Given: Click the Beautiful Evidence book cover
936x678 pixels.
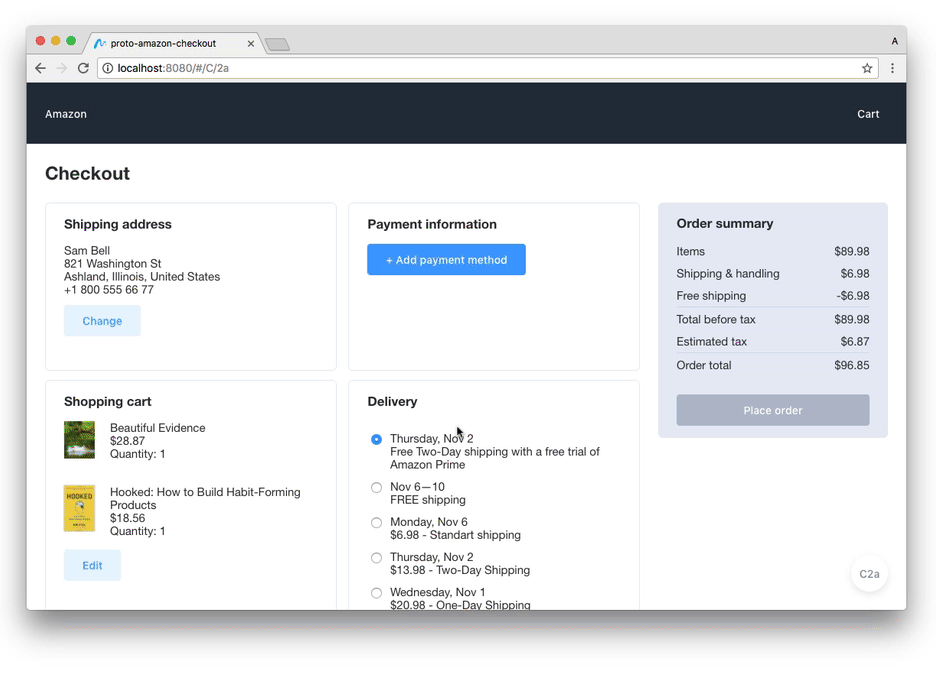Looking at the screenshot, I should click(79, 439).
